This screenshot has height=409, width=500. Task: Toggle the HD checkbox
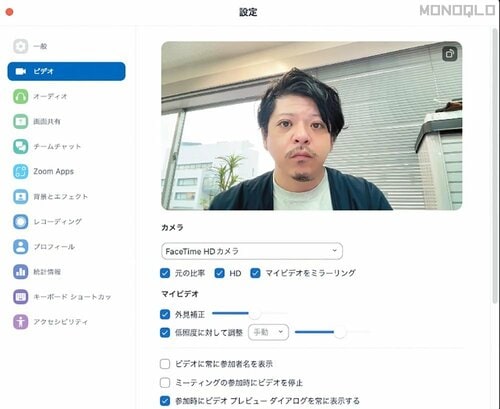[219, 273]
